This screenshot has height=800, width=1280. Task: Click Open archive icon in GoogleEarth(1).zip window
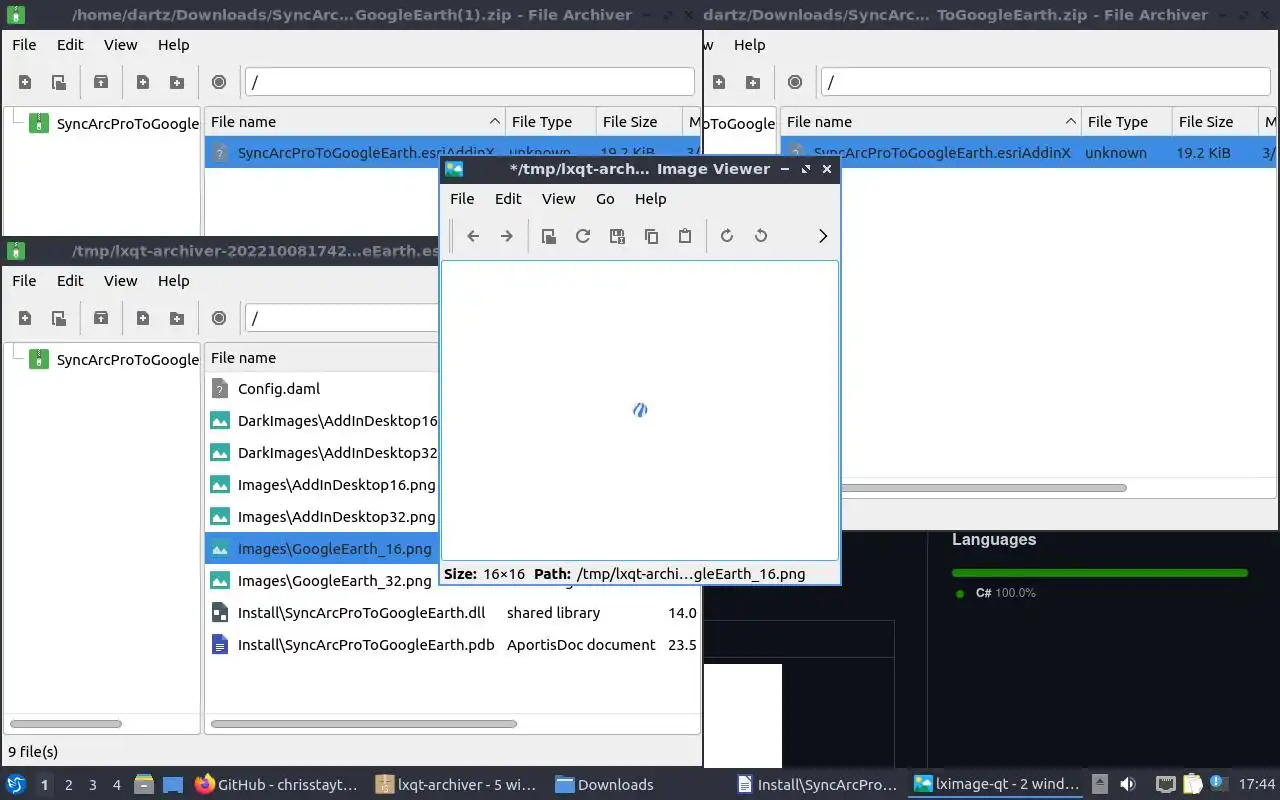(59, 82)
